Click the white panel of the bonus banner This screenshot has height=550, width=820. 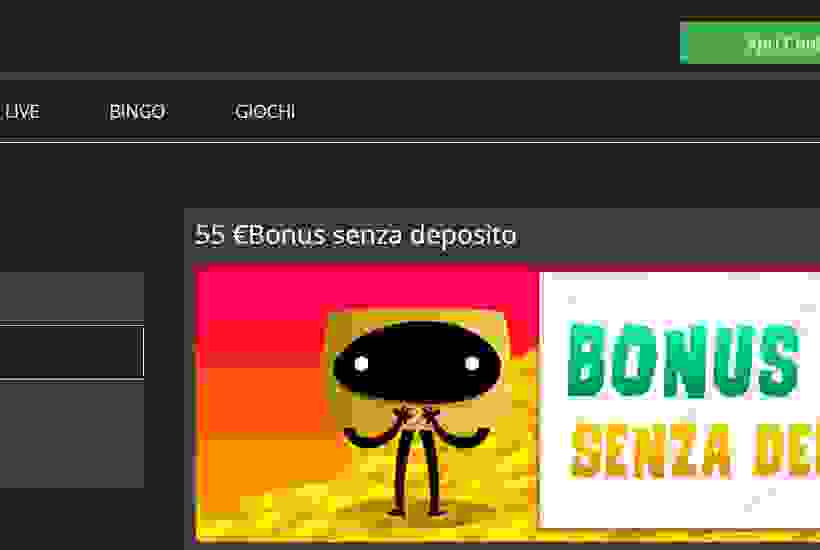680,400
